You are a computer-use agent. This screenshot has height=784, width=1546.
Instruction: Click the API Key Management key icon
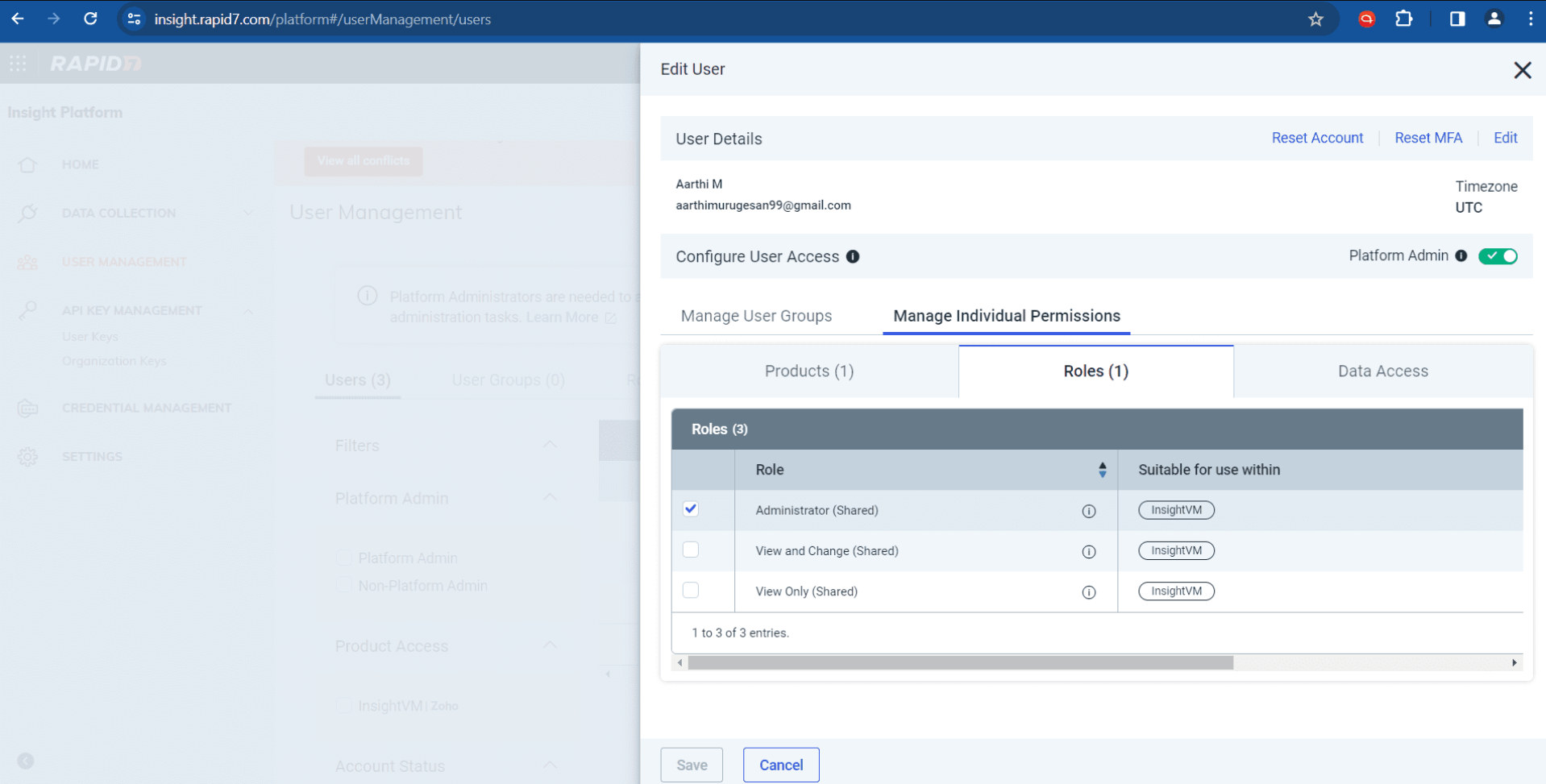[27, 310]
